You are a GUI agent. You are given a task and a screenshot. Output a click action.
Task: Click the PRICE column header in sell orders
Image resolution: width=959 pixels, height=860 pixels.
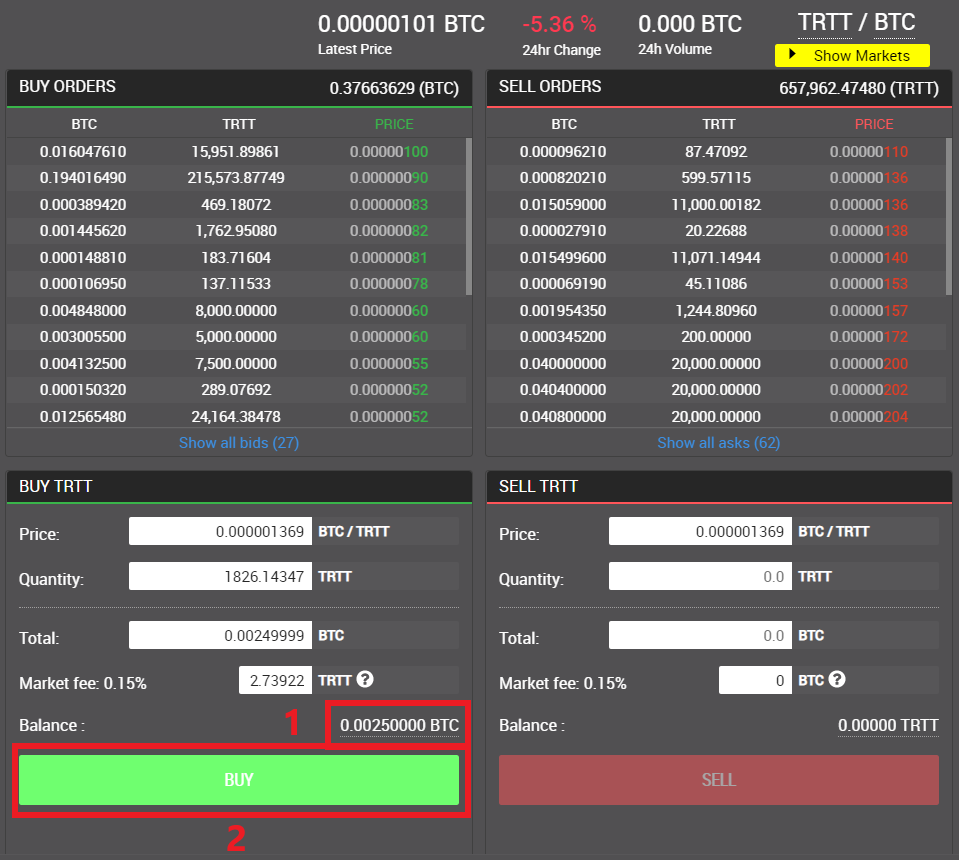tap(874, 124)
